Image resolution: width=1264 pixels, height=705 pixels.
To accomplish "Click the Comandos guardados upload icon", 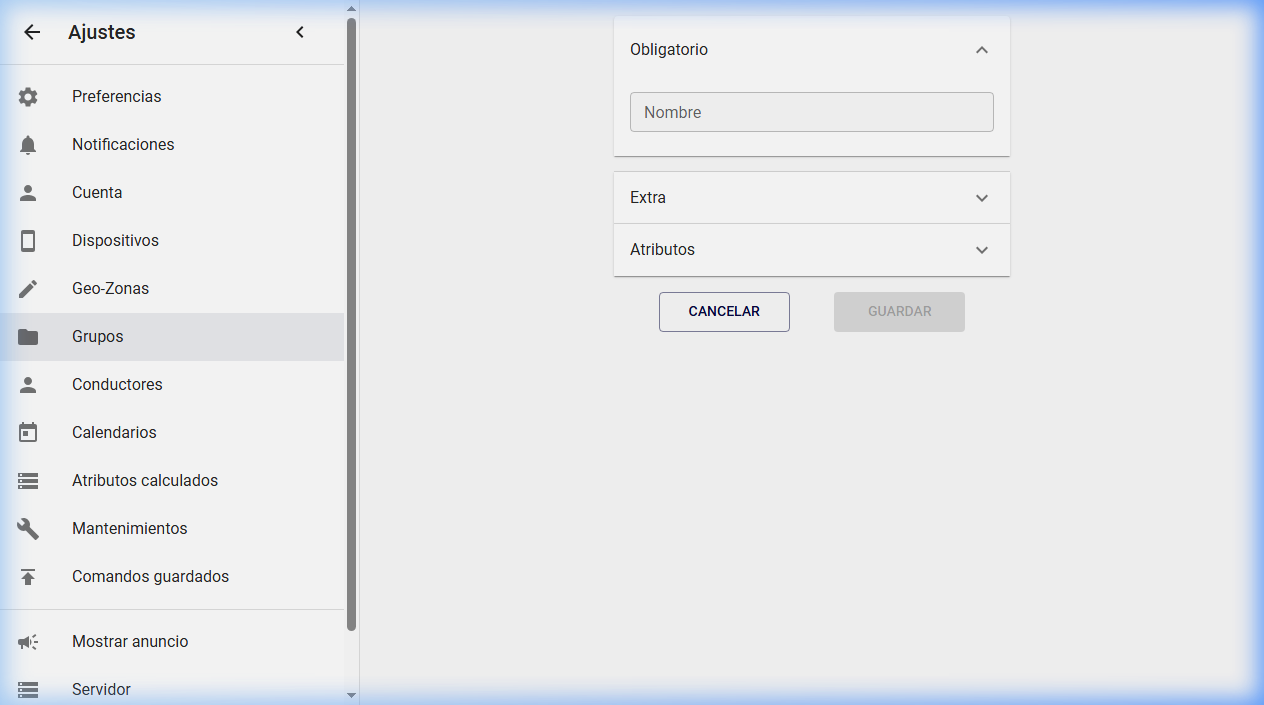I will tap(28, 577).
